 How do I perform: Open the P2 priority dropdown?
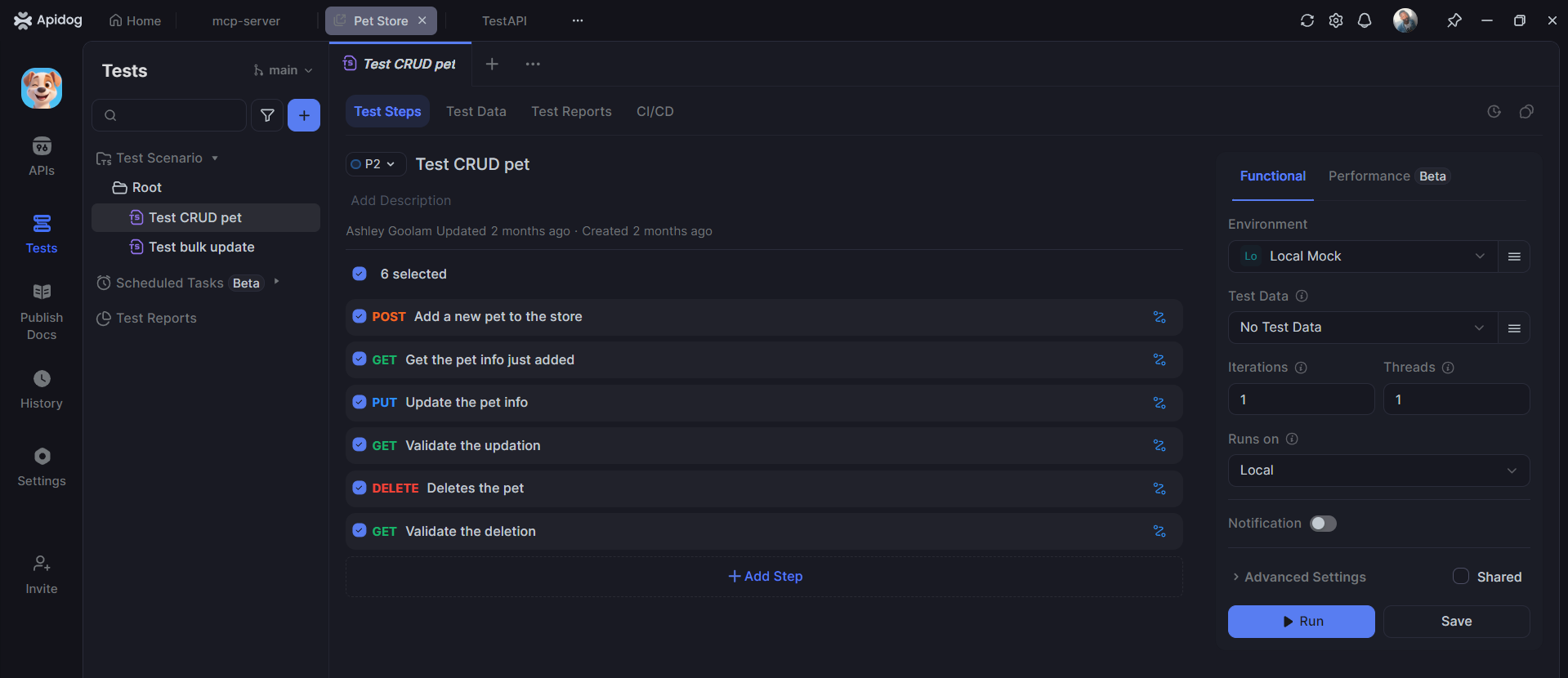[375, 164]
